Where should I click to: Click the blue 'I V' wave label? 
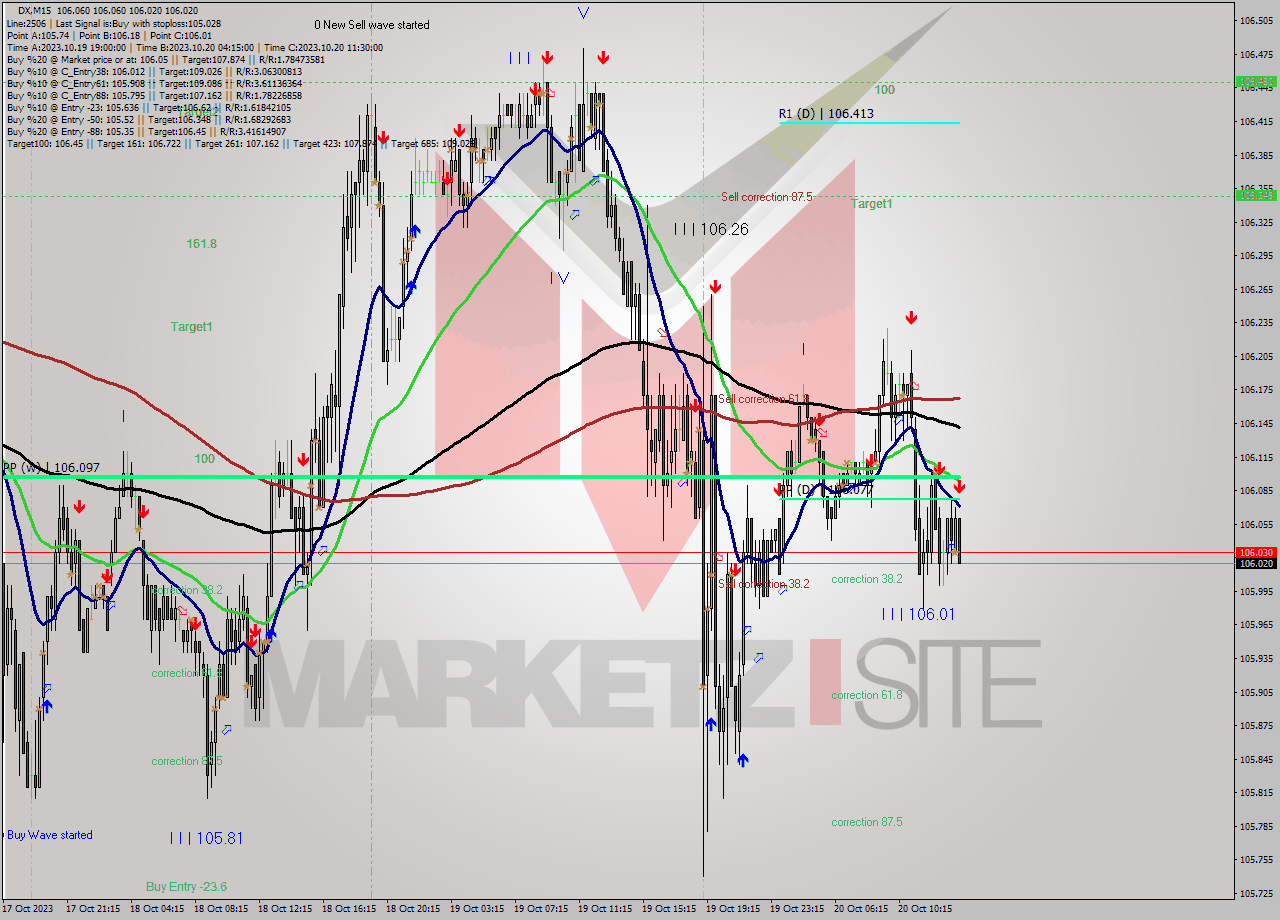559,277
